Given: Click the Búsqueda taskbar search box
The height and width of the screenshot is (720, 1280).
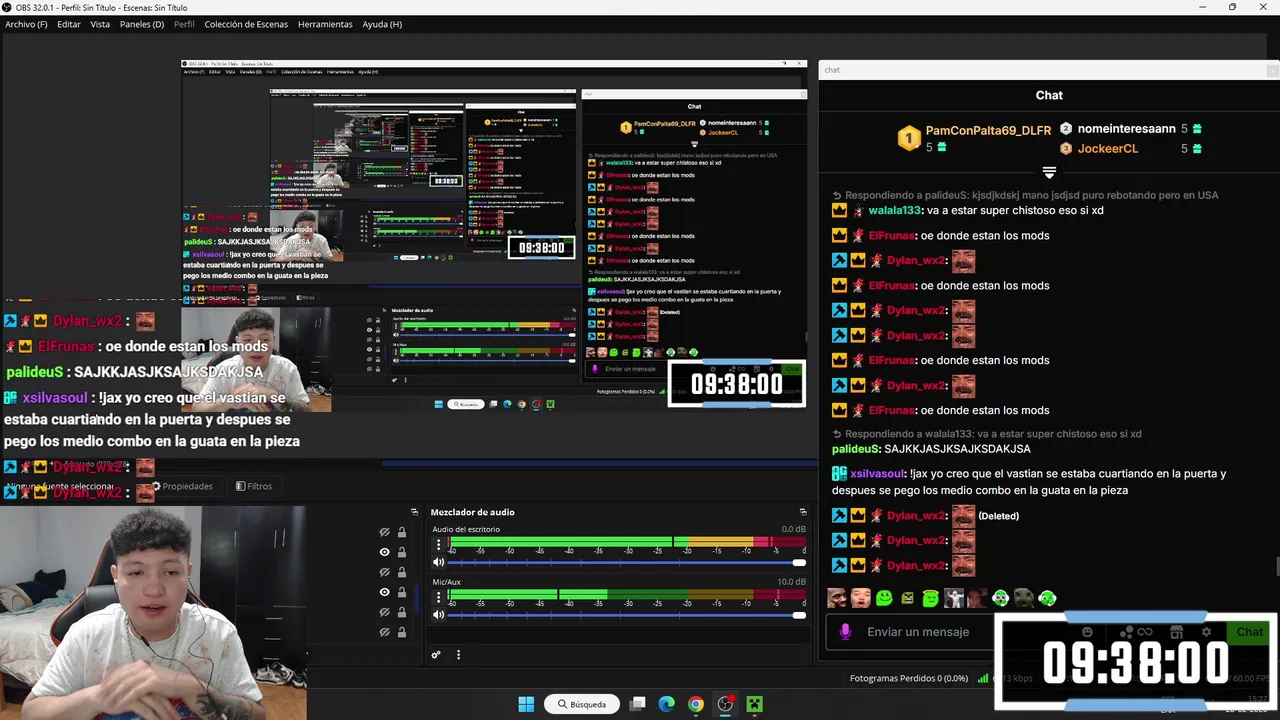Looking at the screenshot, I should tap(583, 704).
